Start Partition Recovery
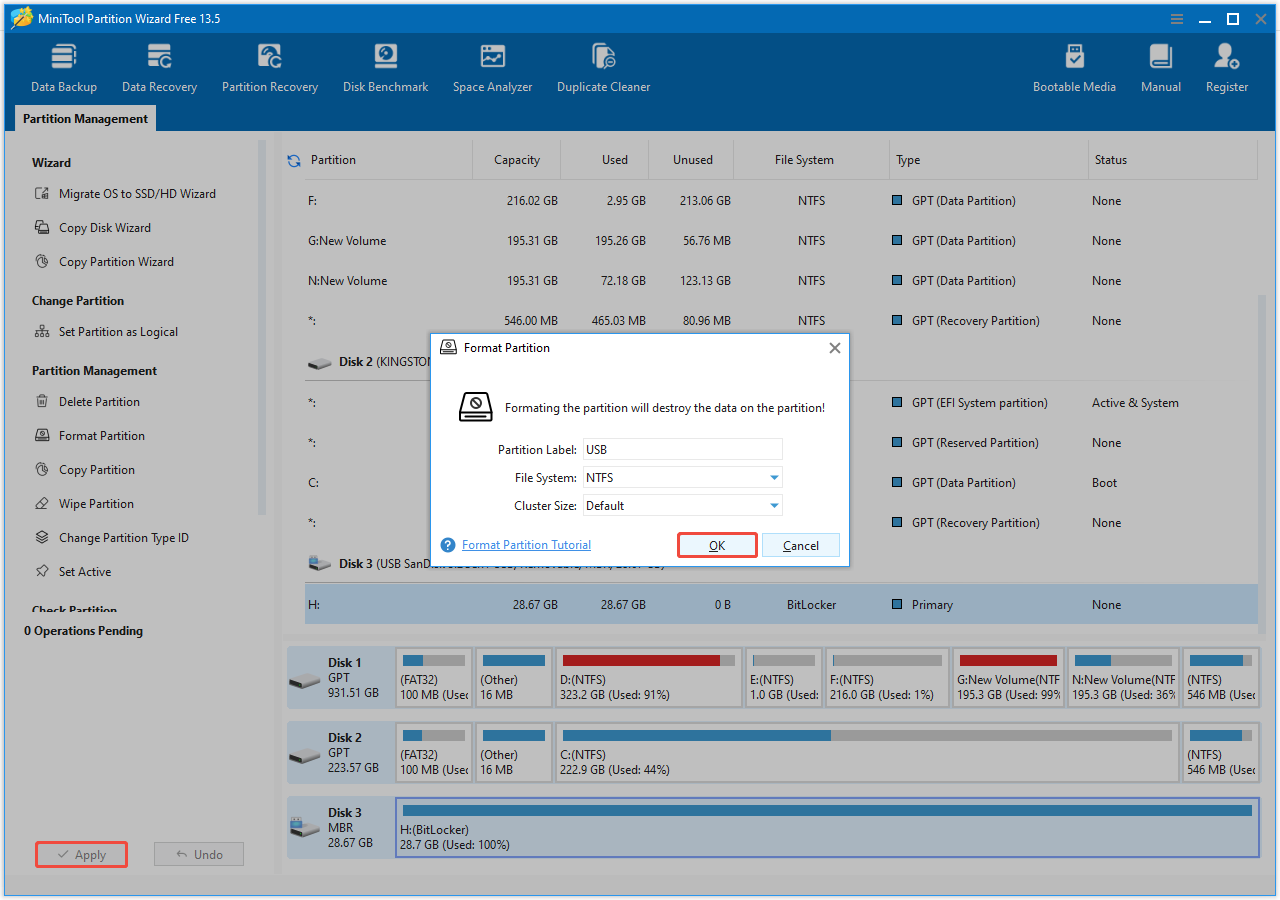Viewport: 1280px width, 900px height. click(269, 66)
